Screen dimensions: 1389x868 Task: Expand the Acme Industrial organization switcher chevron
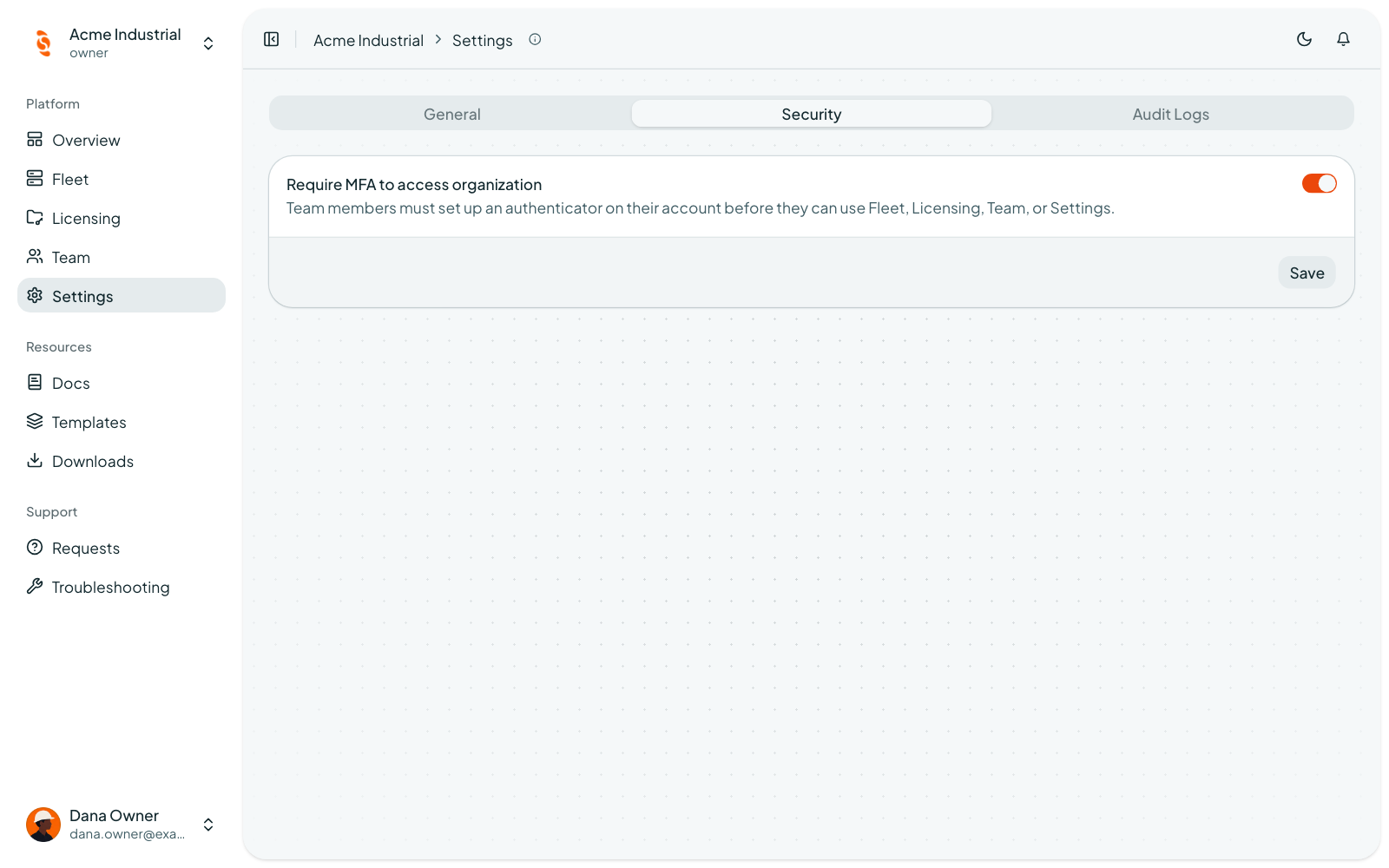208,43
